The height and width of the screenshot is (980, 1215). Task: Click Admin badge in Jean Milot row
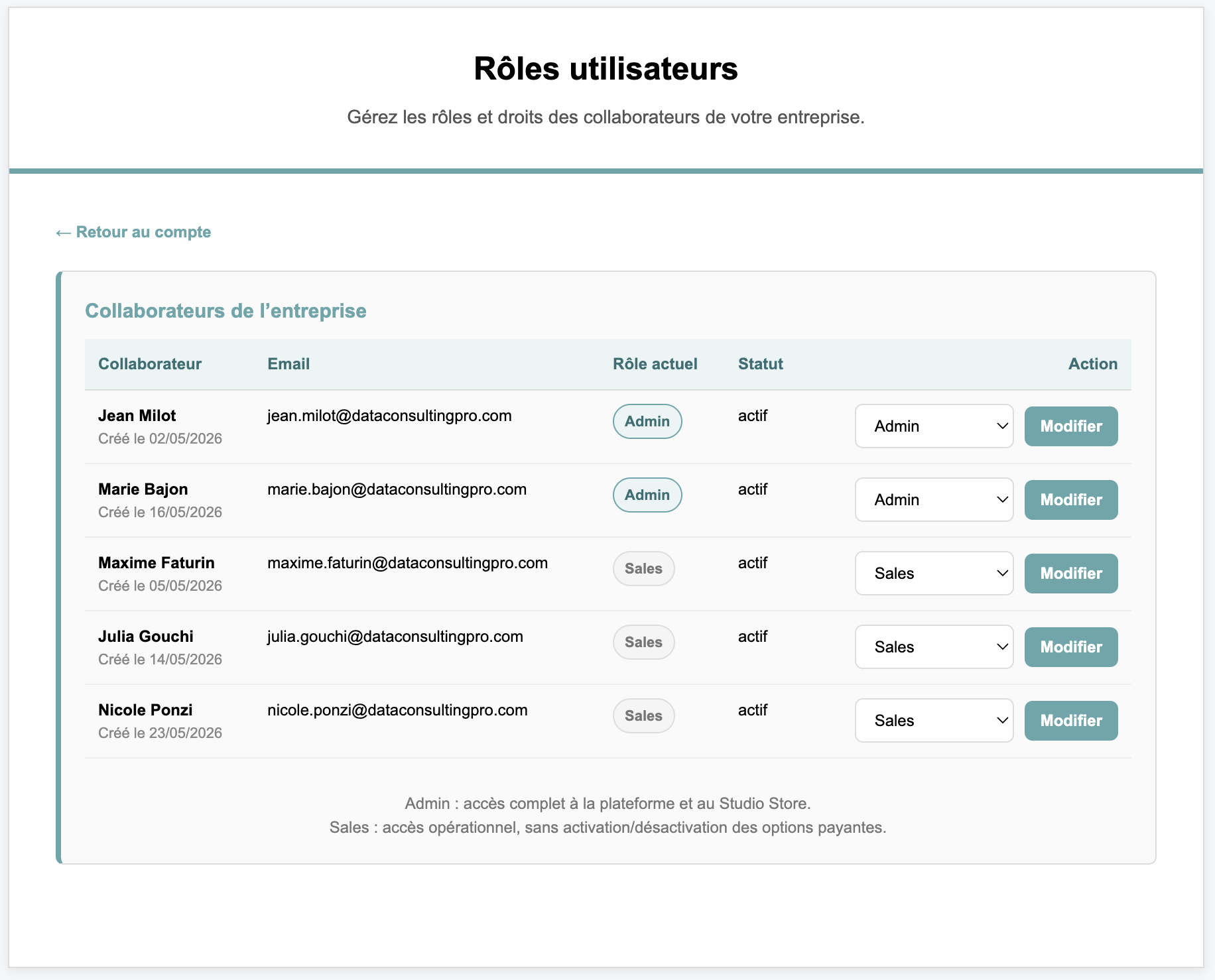click(x=647, y=422)
